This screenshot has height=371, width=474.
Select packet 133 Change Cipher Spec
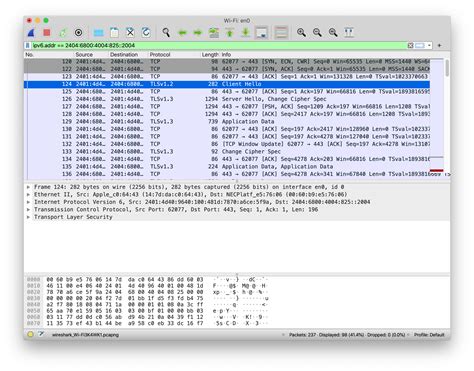tap(227, 152)
